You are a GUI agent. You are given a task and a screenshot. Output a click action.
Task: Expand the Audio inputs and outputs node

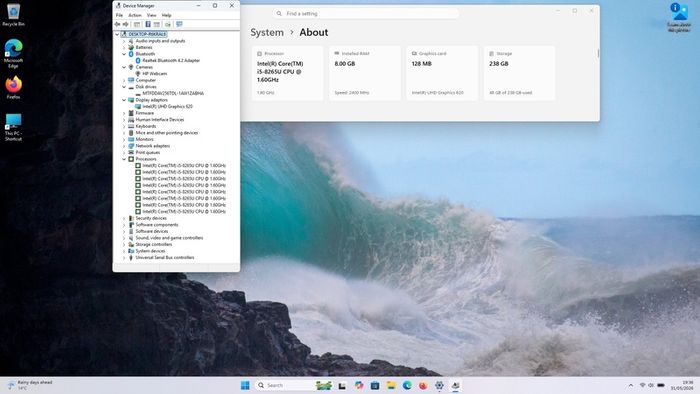click(x=124, y=41)
